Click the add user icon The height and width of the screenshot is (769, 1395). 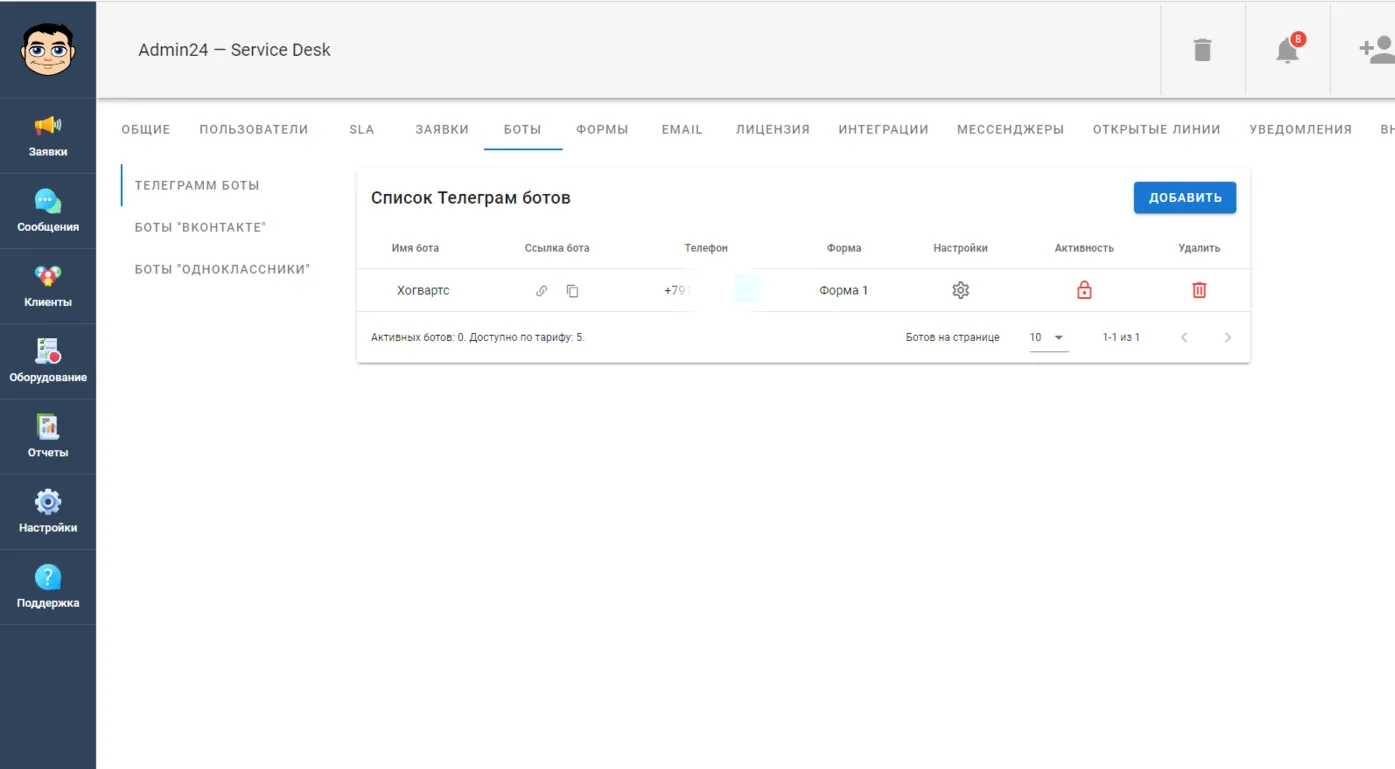pos(1376,49)
